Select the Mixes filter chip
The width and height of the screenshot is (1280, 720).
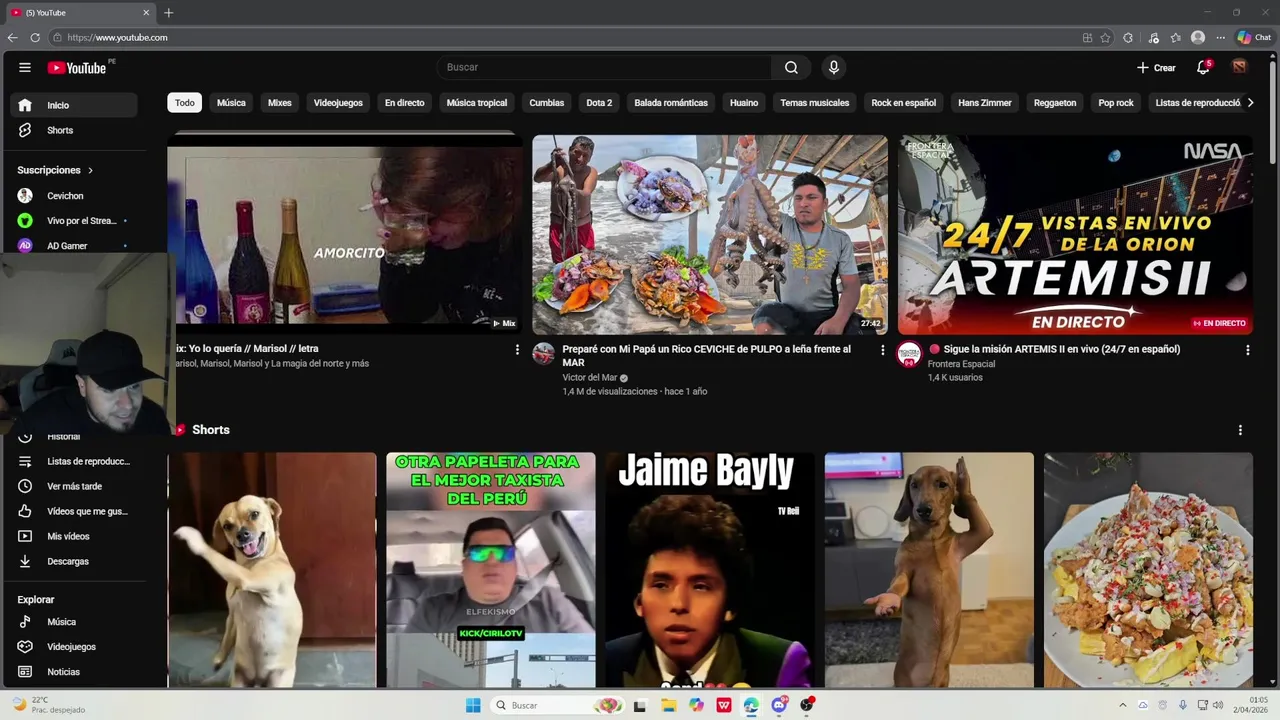point(280,103)
